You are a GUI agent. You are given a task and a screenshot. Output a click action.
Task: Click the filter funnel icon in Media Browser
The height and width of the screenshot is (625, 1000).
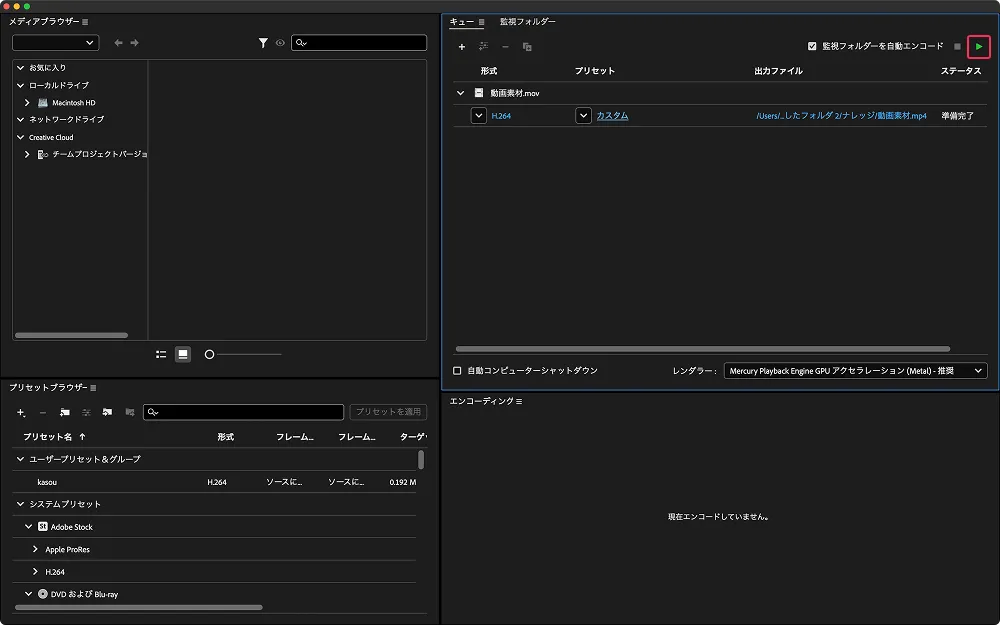coord(263,43)
